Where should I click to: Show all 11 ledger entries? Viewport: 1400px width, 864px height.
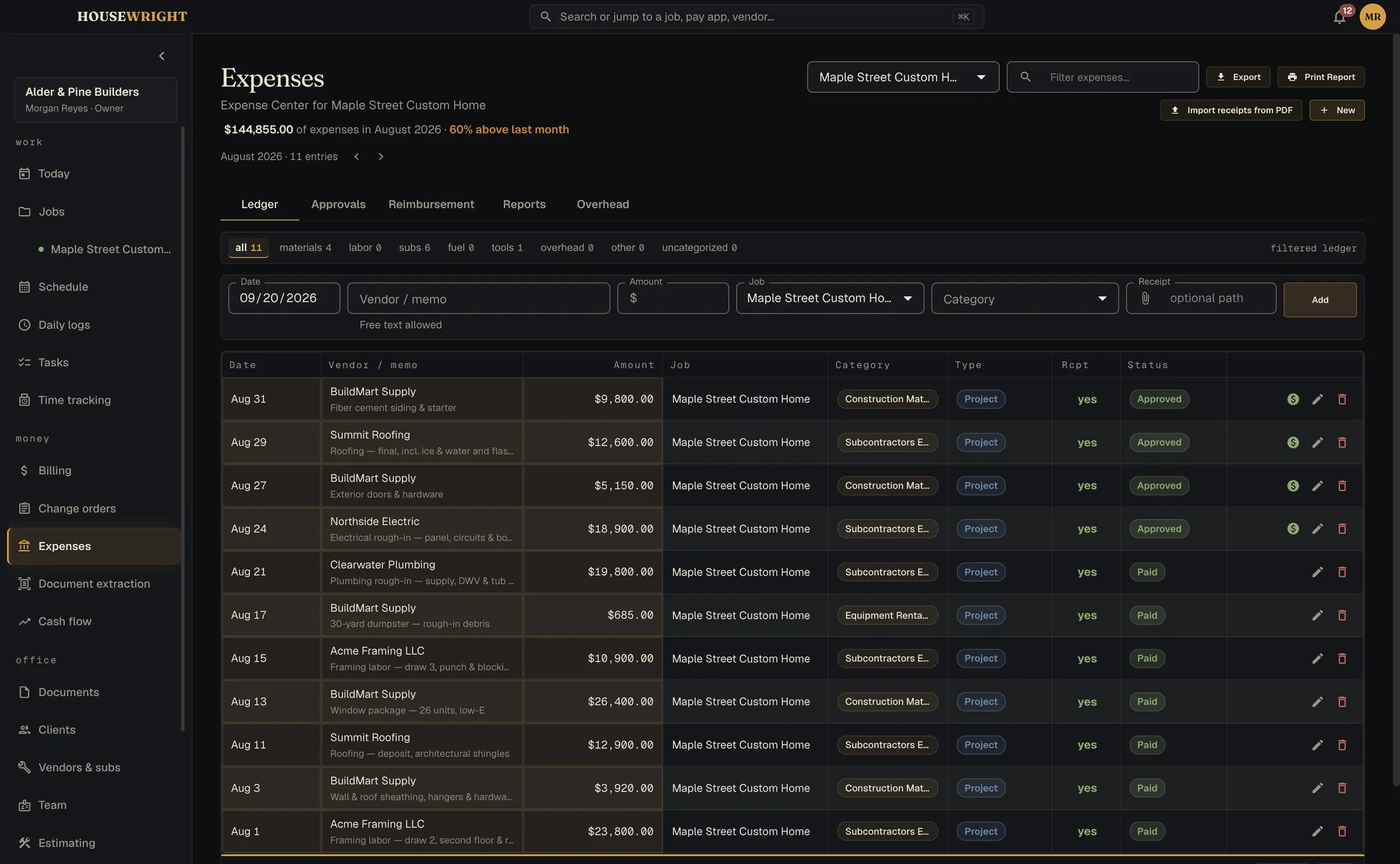(x=249, y=247)
